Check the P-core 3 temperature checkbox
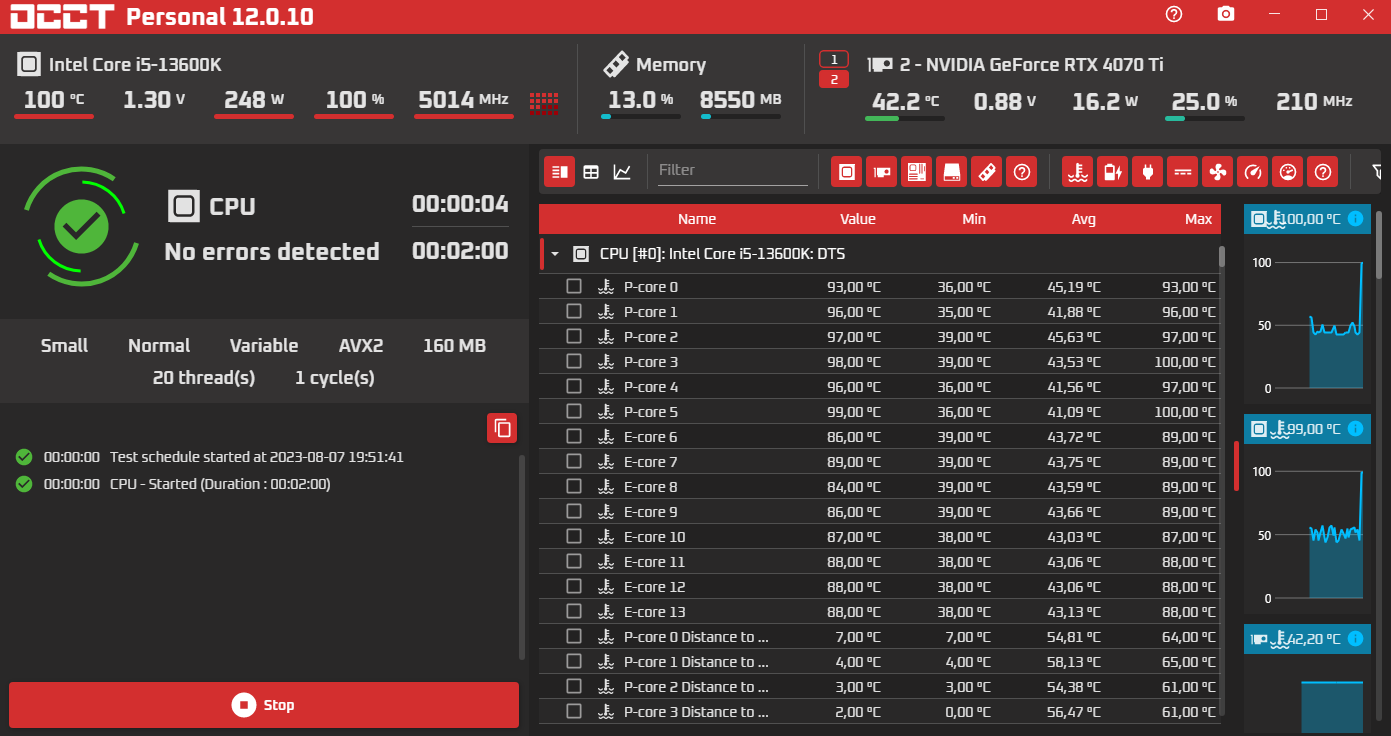The width and height of the screenshot is (1391, 736). click(574, 361)
